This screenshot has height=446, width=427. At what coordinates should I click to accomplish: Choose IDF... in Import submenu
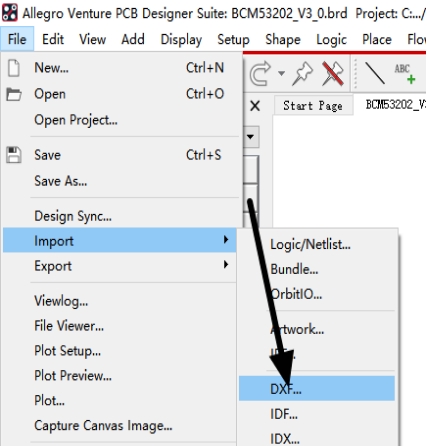317,414
